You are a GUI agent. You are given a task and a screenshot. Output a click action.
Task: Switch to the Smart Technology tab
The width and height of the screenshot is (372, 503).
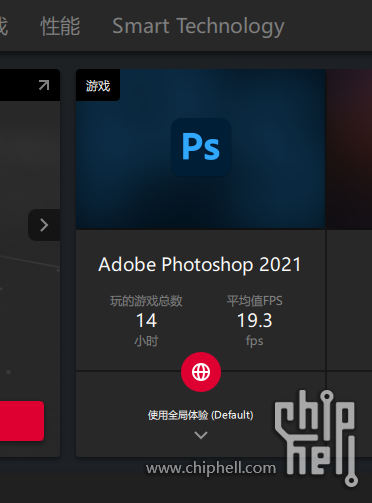198,26
